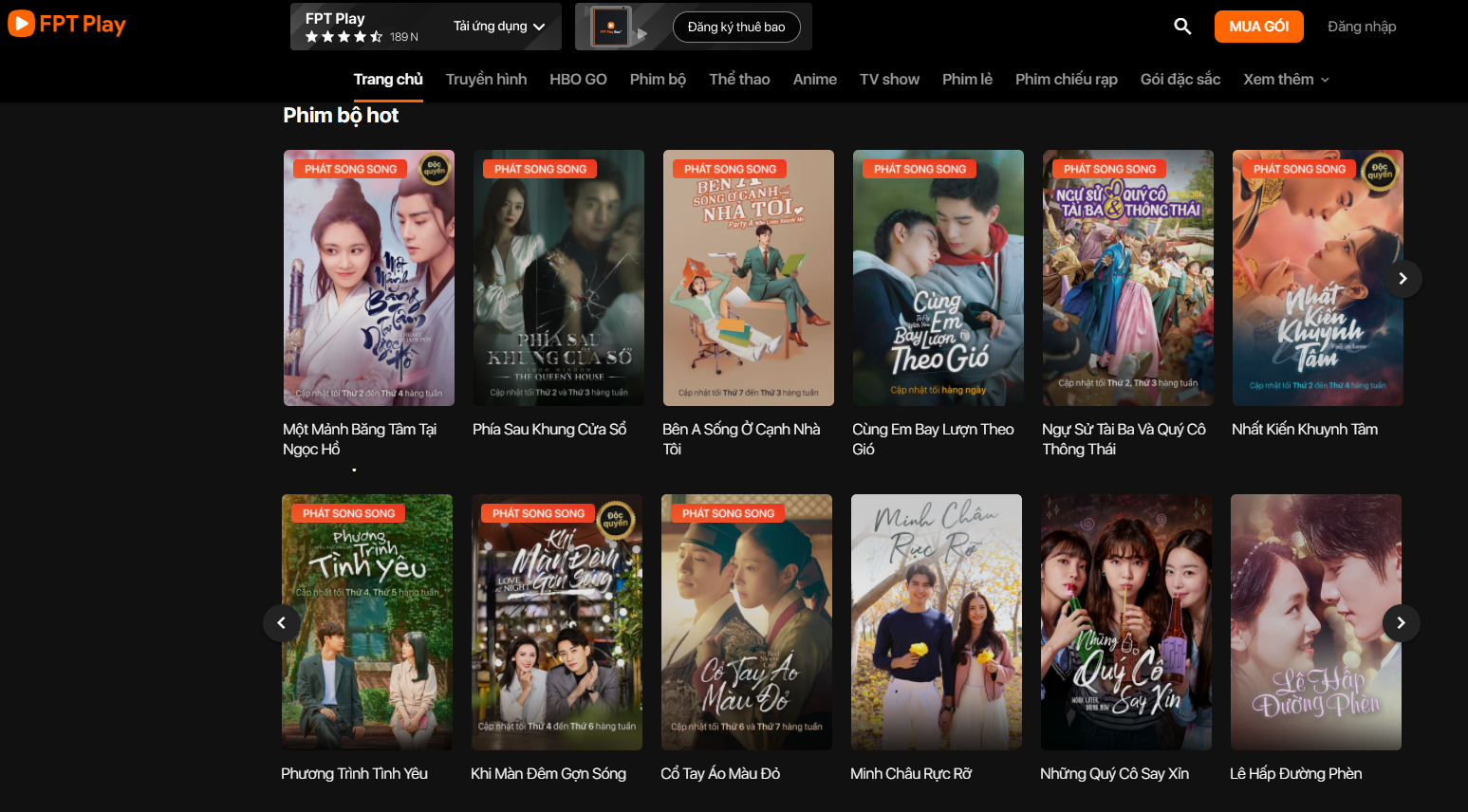This screenshot has width=1468, height=812.
Task: Click title text Phương Trình Tình Yêu
Action: (354, 774)
